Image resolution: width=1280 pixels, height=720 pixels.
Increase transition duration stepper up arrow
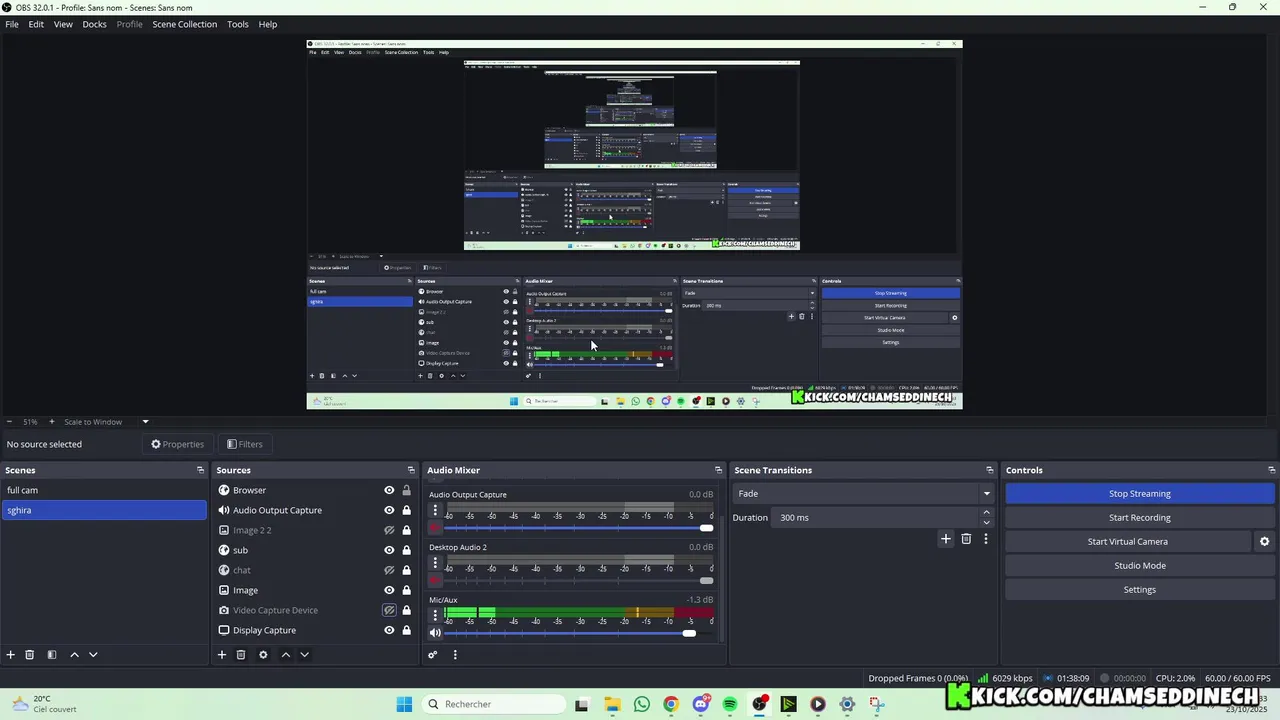(986, 513)
